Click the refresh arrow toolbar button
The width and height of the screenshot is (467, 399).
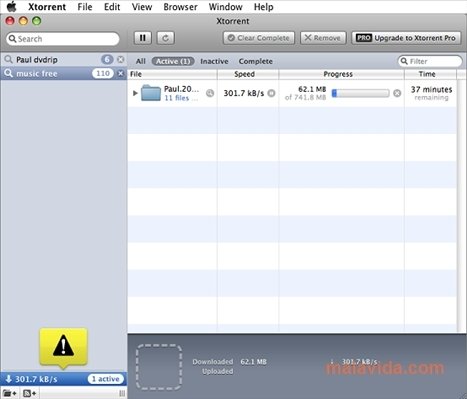[165, 38]
